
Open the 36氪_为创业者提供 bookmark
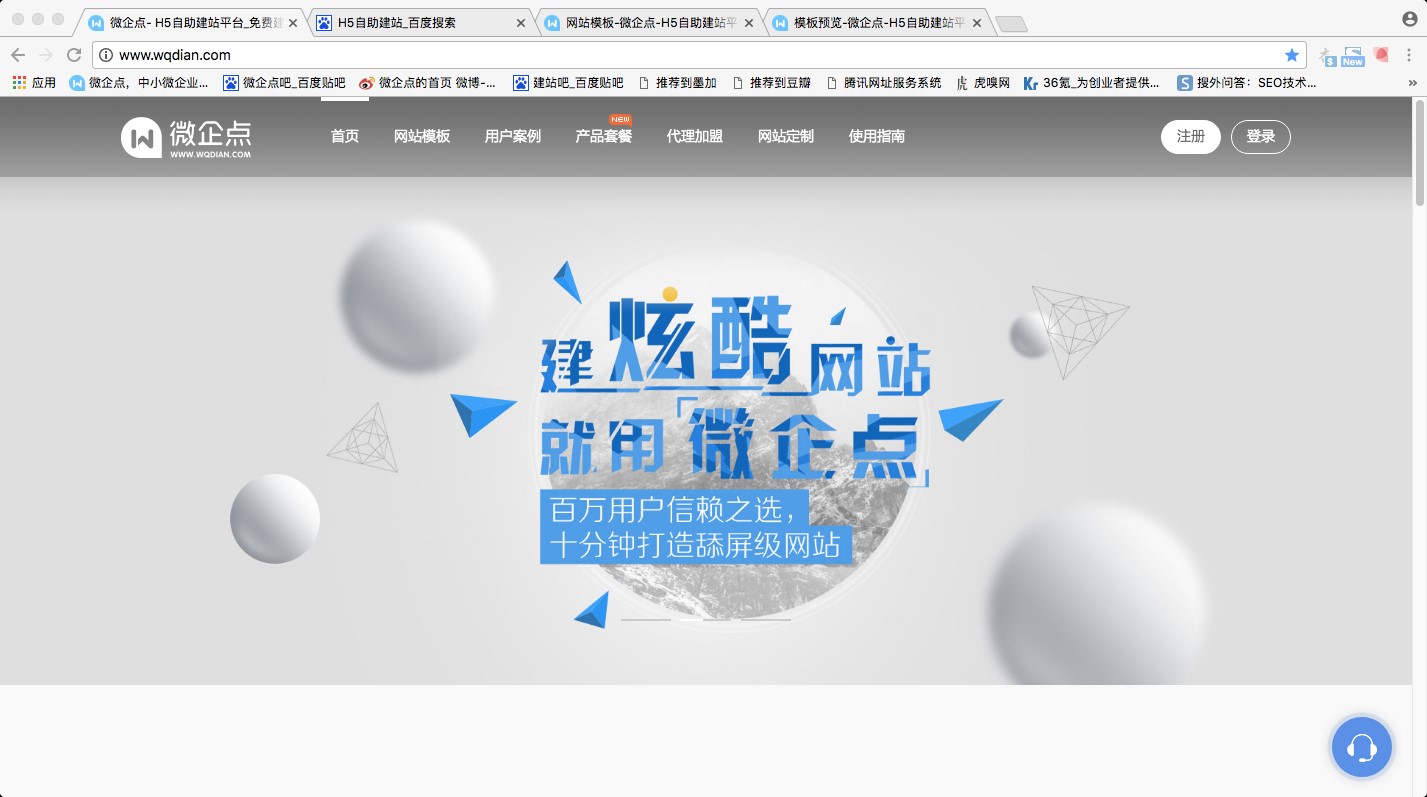1092,83
